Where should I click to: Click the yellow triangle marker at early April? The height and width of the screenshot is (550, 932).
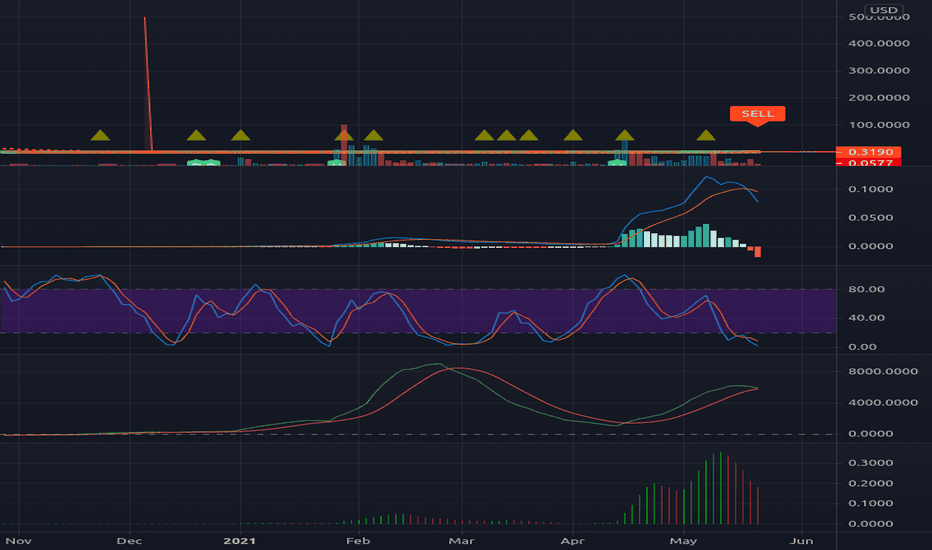coord(572,136)
